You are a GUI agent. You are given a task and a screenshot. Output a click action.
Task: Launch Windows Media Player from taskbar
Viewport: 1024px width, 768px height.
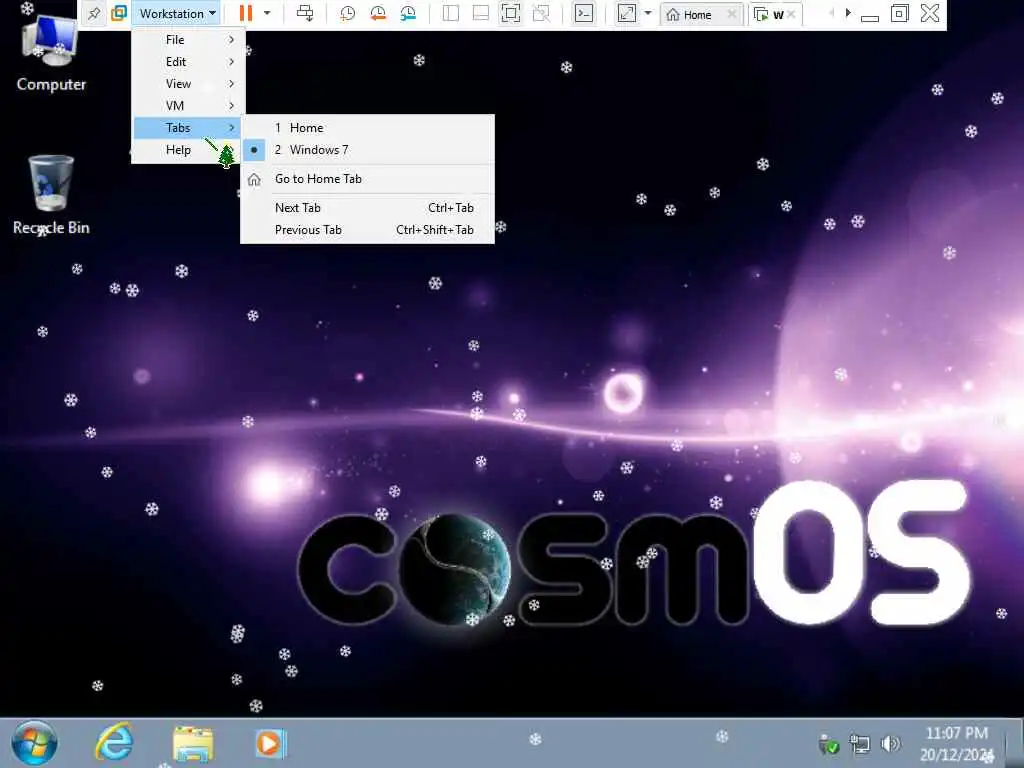(x=270, y=743)
